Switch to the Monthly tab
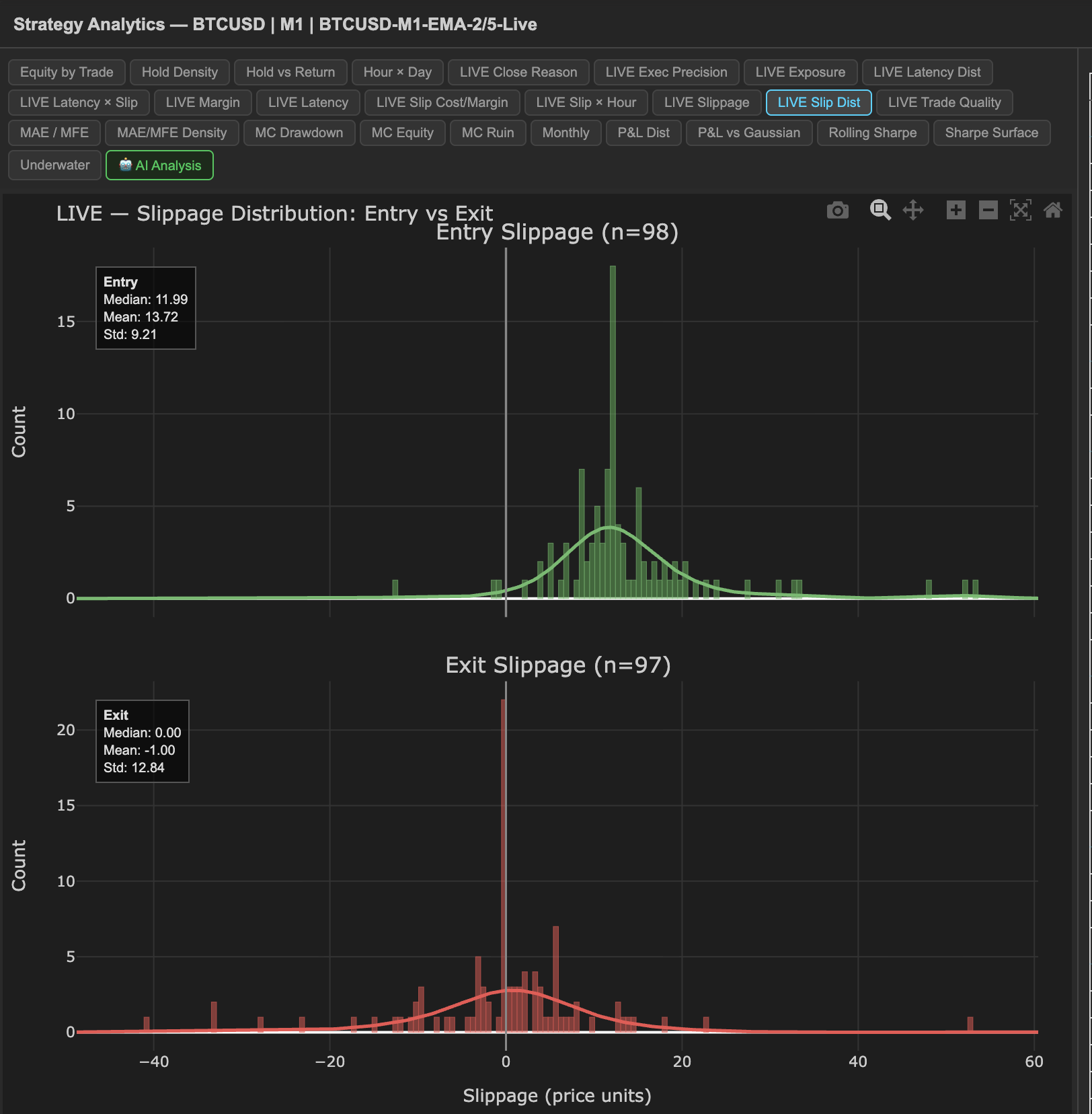1092x1114 pixels. [565, 133]
